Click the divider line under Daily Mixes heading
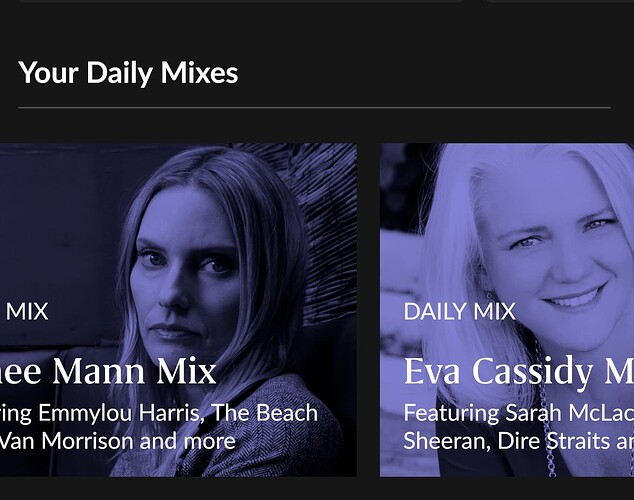This screenshot has width=634, height=500. pyautogui.click(x=314, y=108)
